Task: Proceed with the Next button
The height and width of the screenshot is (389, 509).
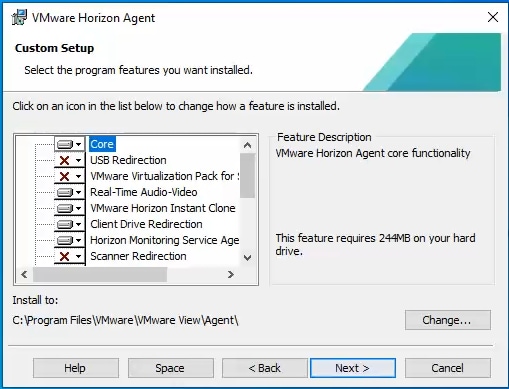Action: click(353, 368)
